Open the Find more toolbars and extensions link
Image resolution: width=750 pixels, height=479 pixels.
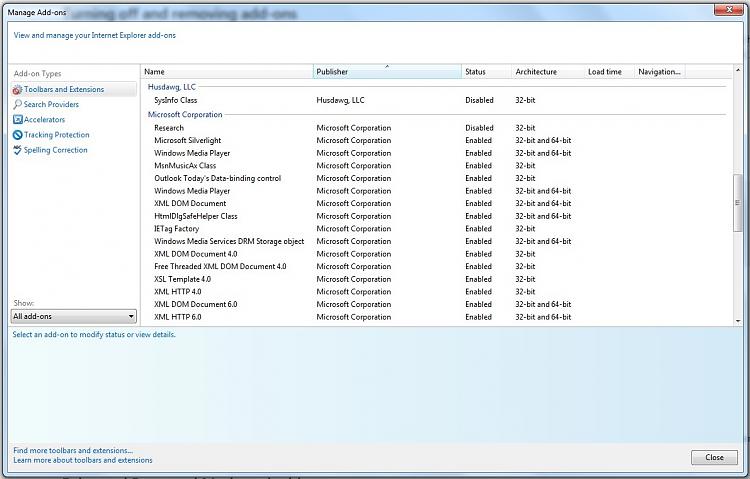tap(73, 450)
